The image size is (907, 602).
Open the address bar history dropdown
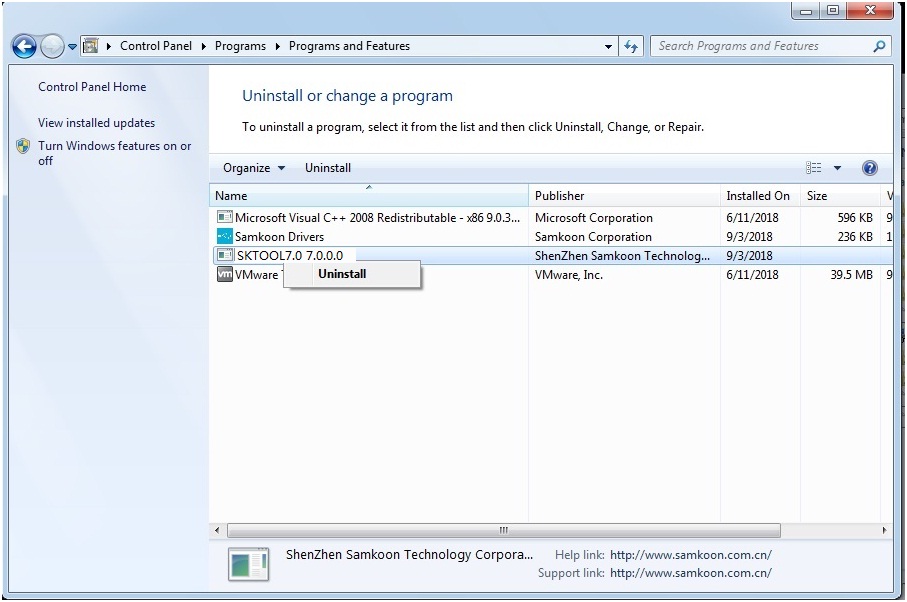tap(608, 46)
